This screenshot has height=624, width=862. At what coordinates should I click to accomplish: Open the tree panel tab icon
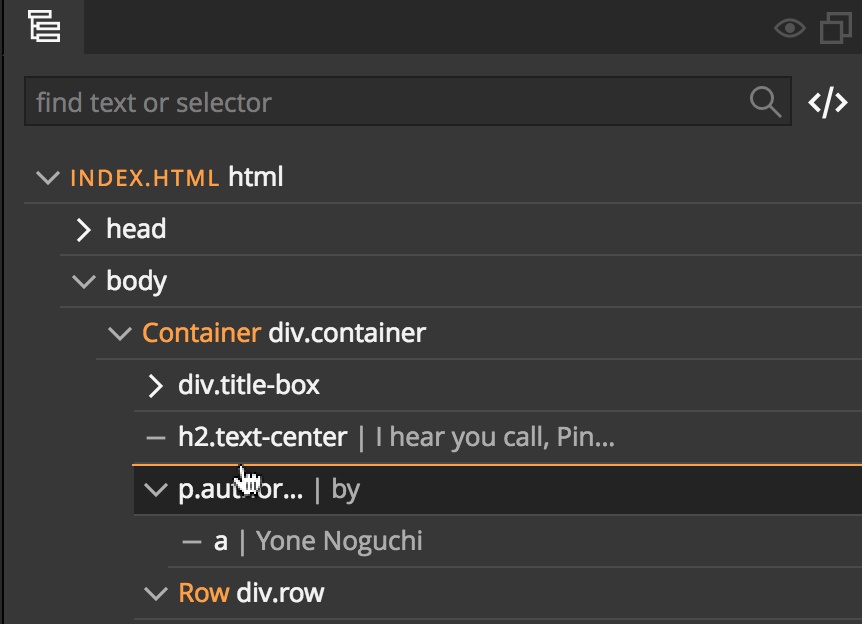(44, 26)
